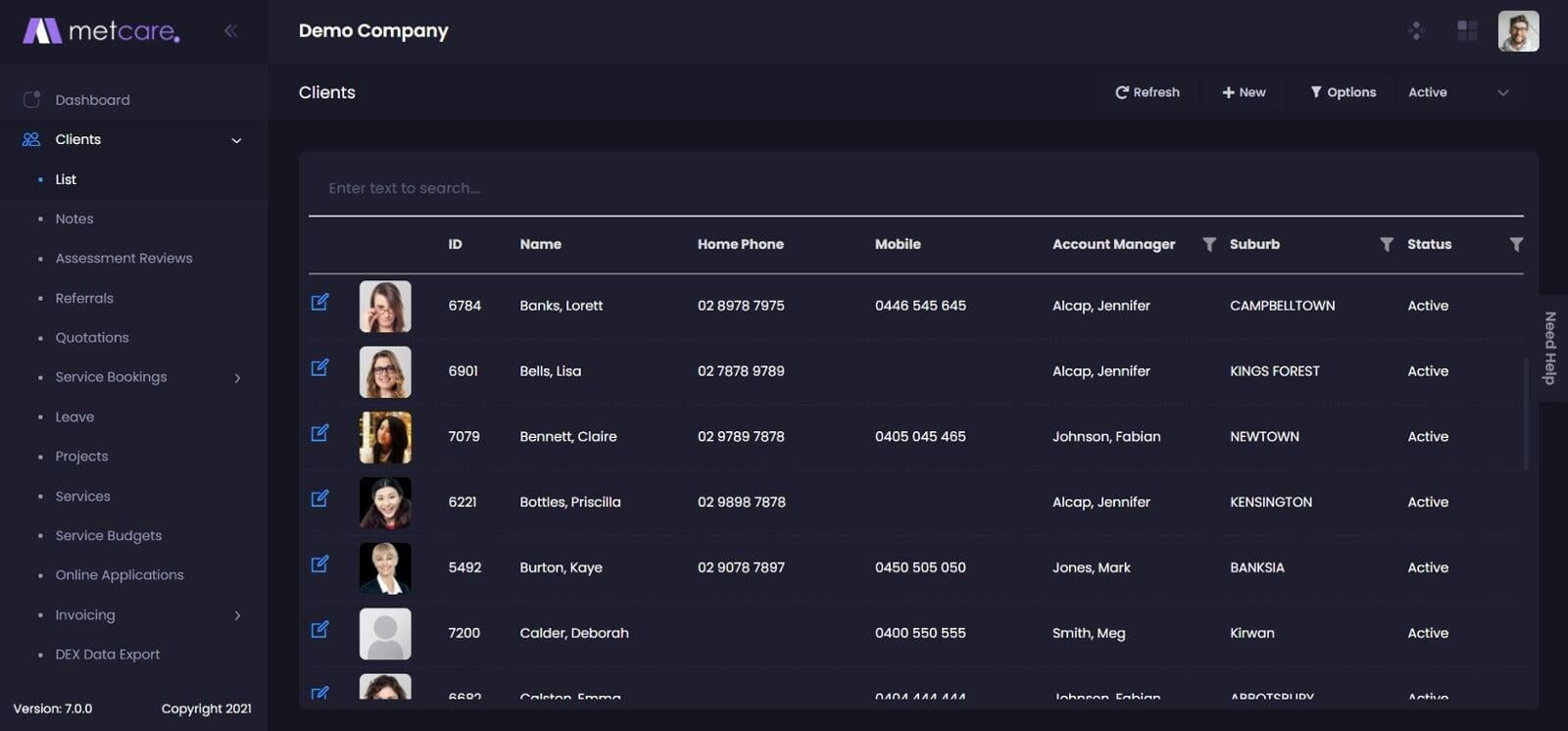The image size is (1568, 731).
Task: Open Dashboard from the sidebar
Action: (92, 100)
